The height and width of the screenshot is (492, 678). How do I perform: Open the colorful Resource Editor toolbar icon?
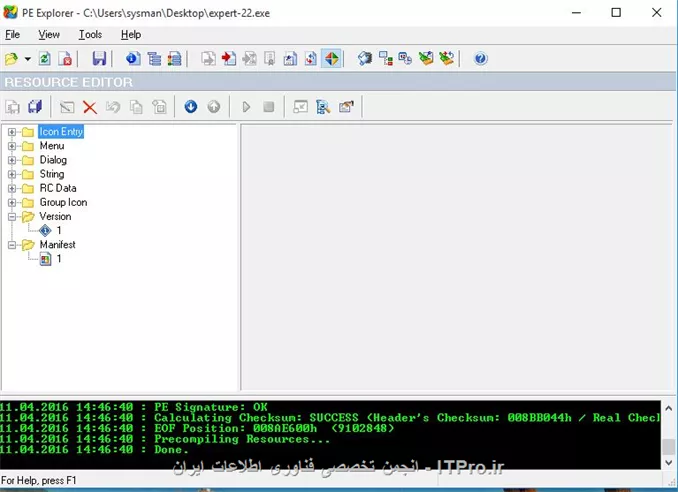pyautogui.click(x=332, y=58)
